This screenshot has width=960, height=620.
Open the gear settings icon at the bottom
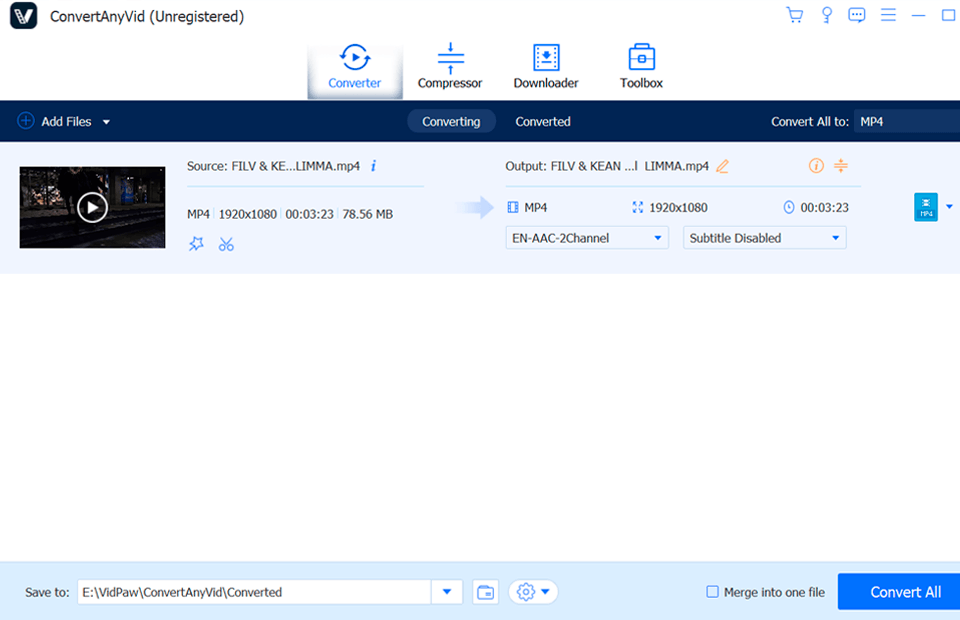coord(526,592)
